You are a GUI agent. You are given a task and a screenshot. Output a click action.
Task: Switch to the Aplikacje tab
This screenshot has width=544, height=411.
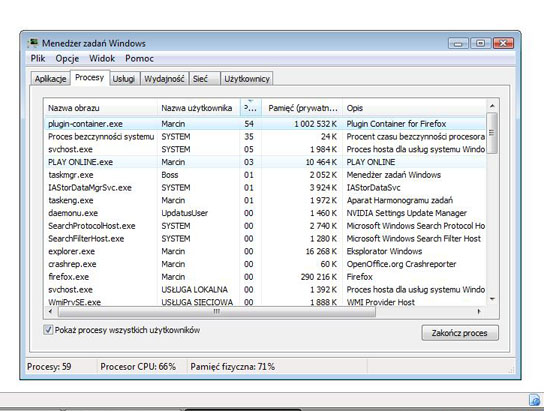[50, 79]
